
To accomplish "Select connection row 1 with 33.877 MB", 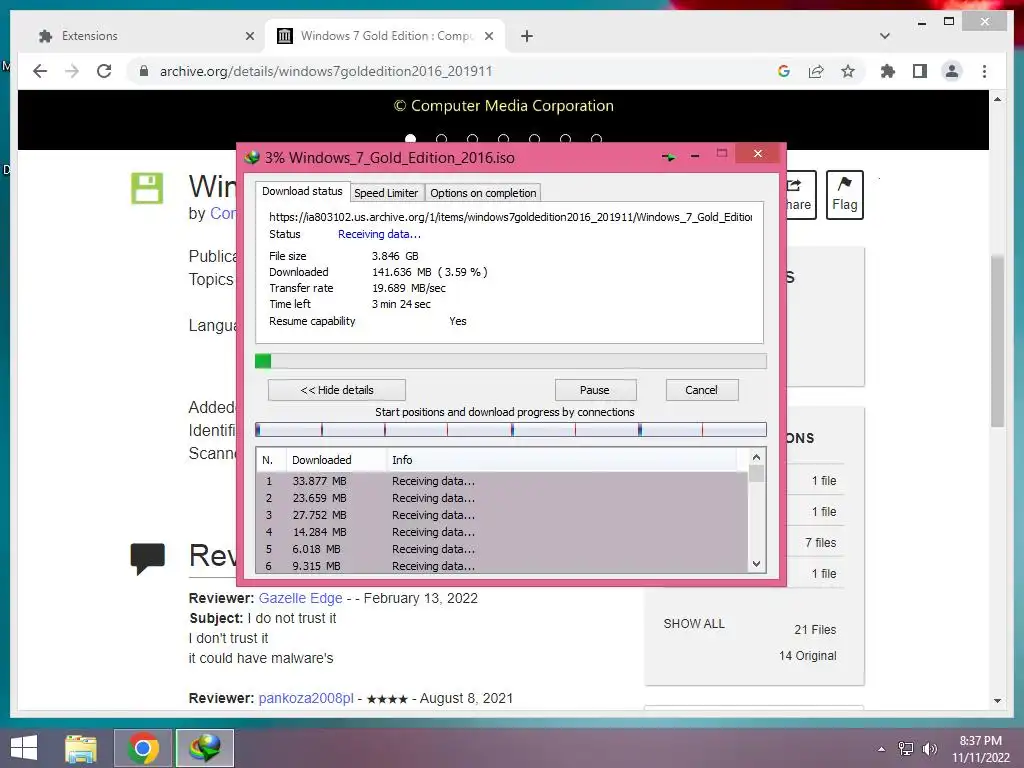I will pos(502,481).
